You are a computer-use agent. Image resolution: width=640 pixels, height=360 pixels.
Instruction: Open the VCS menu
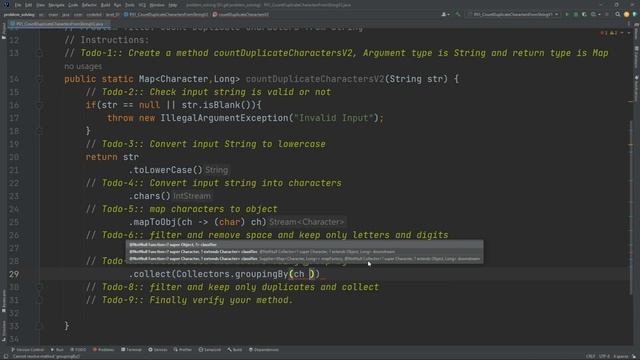(142, 5)
